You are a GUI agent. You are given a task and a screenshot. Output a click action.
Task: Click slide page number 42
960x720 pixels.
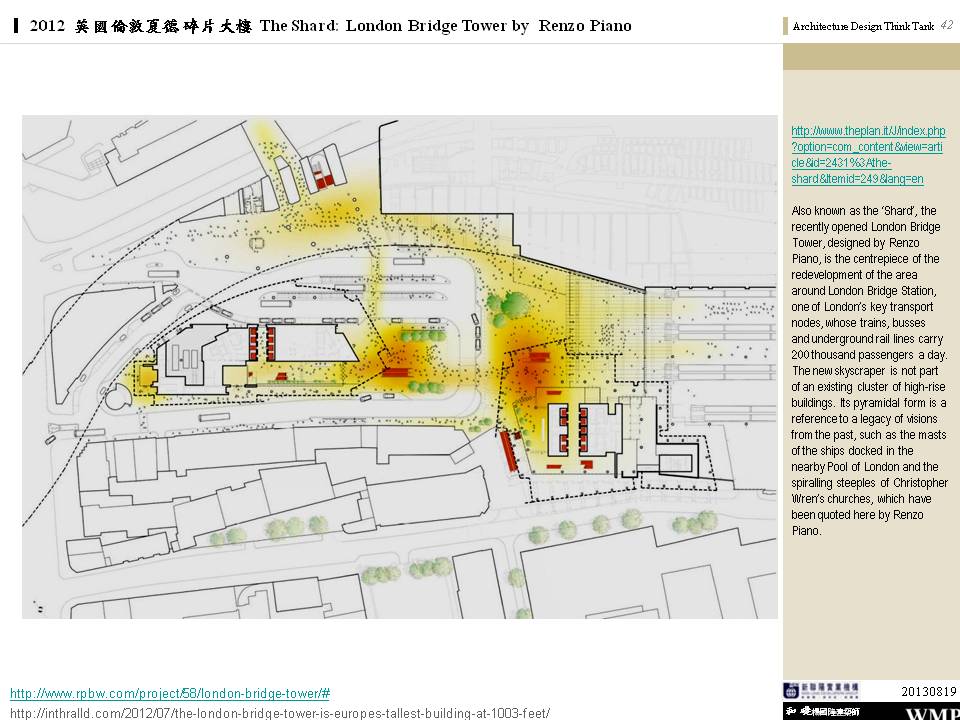coord(946,25)
